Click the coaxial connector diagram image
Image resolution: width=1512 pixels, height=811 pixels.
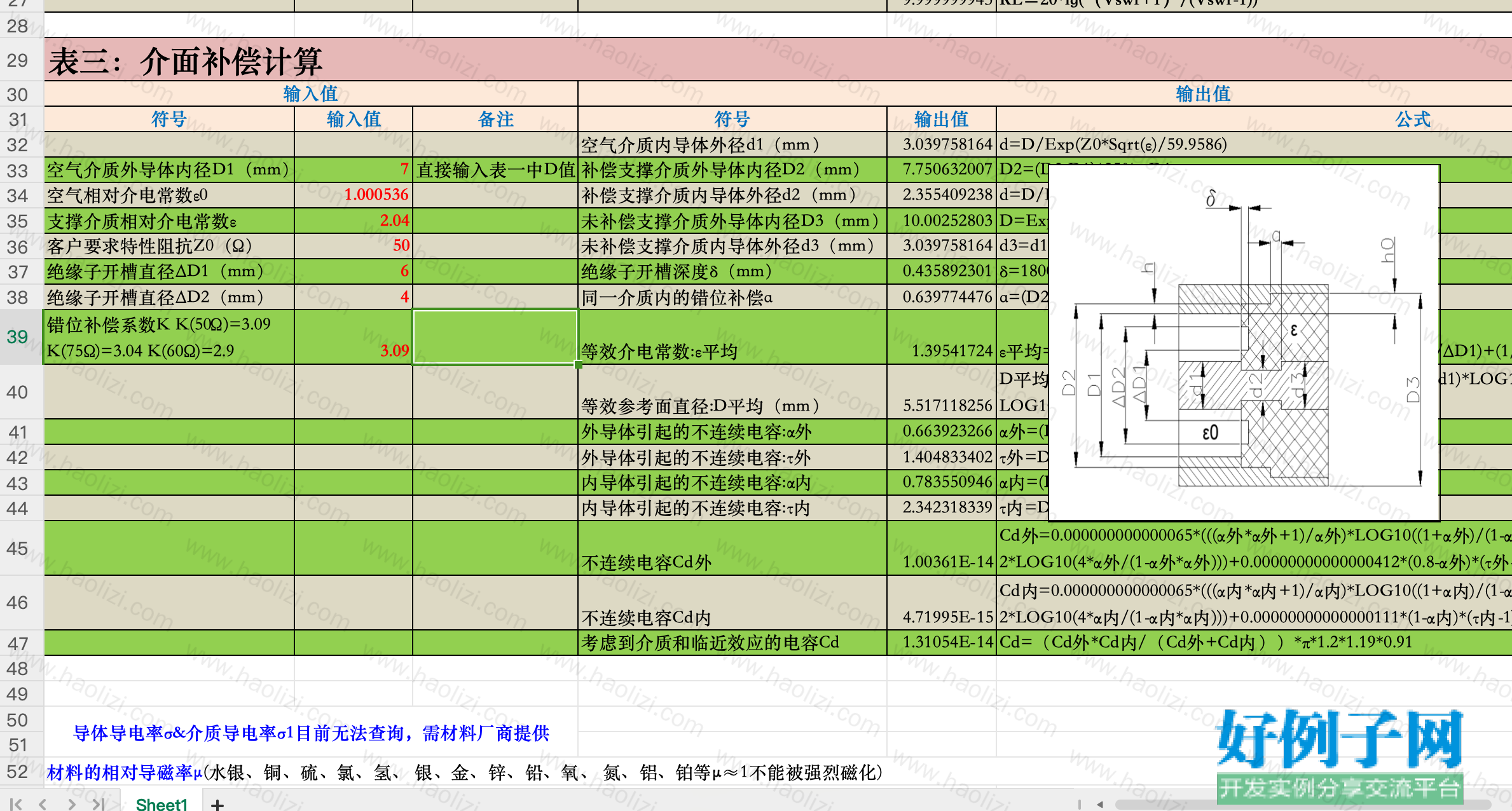point(1244,343)
